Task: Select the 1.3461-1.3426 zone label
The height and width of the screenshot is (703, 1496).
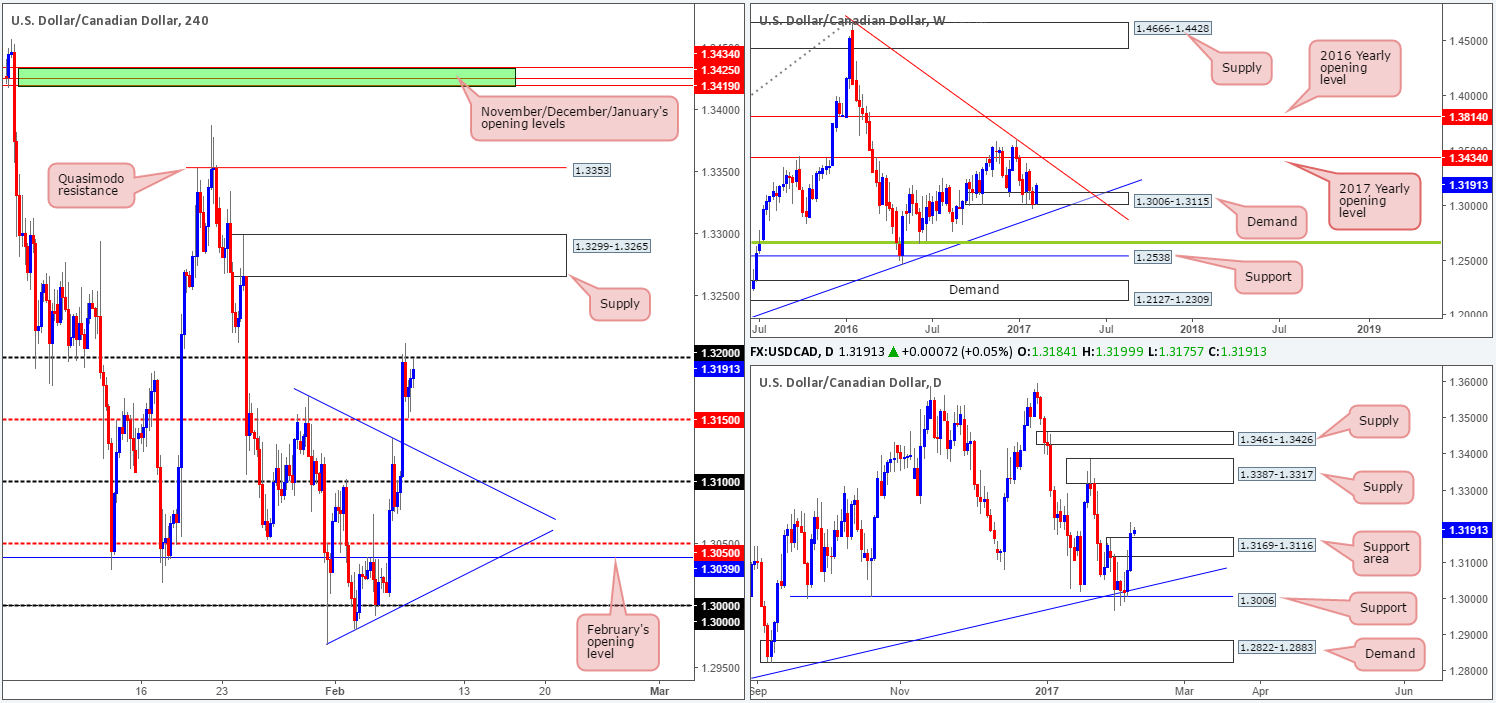Action: pos(1277,437)
